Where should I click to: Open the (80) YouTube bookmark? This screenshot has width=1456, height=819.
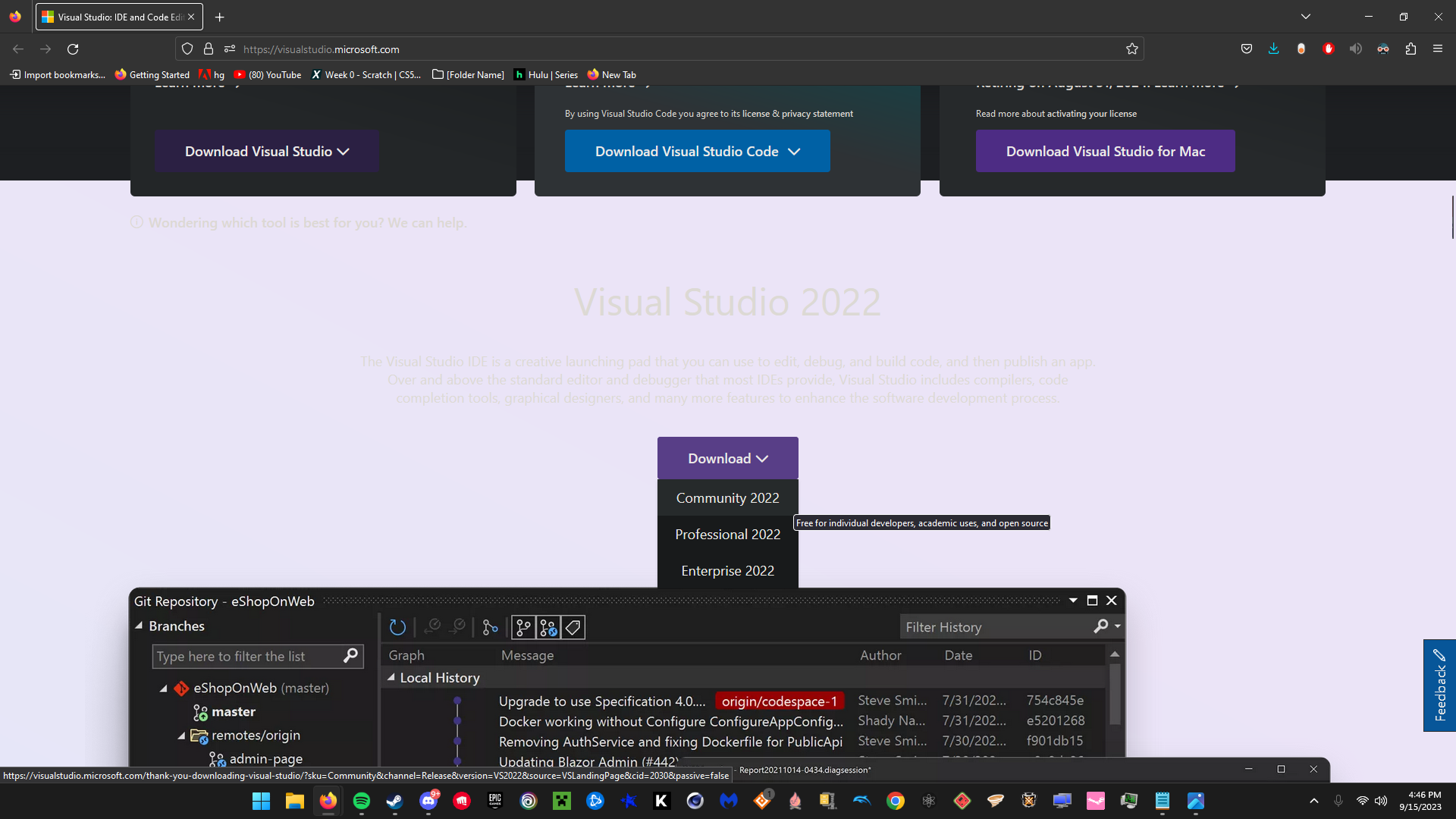tap(268, 74)
